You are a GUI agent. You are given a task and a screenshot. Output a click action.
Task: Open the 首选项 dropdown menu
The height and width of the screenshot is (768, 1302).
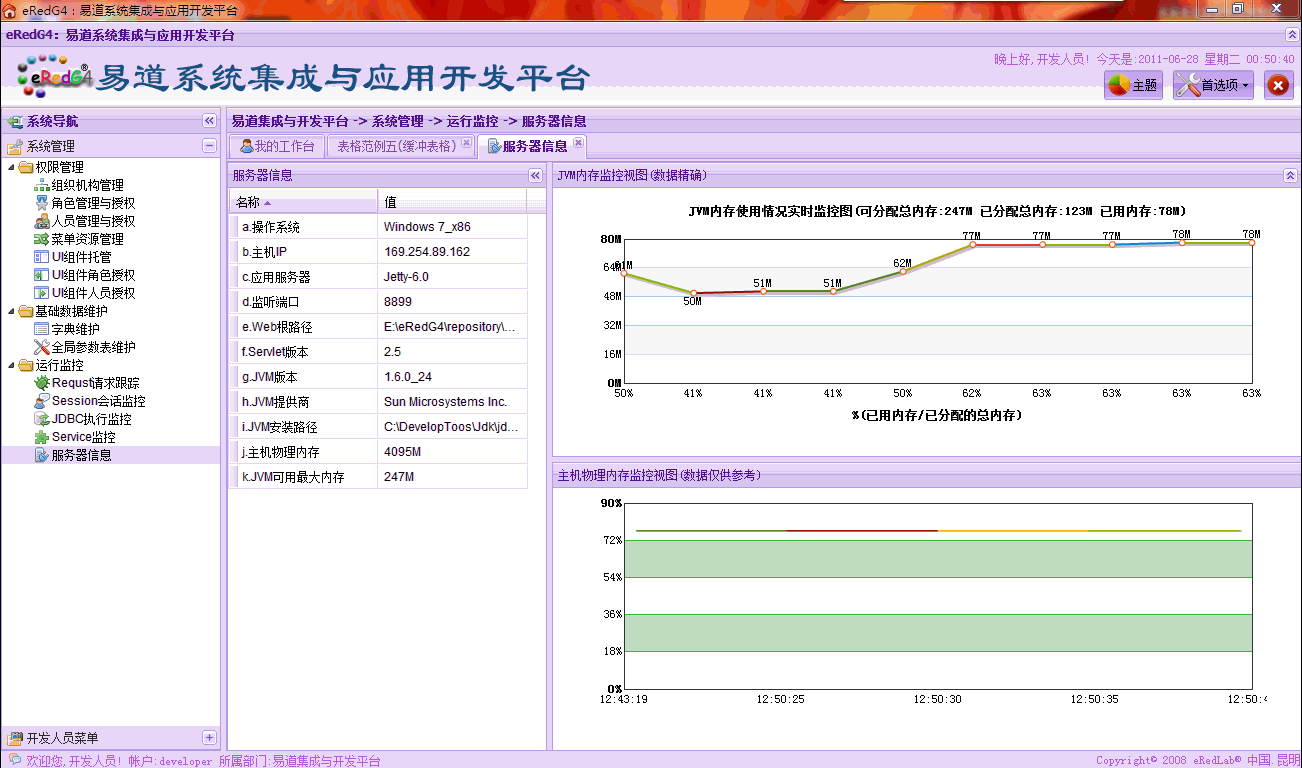pos(1214,86)
